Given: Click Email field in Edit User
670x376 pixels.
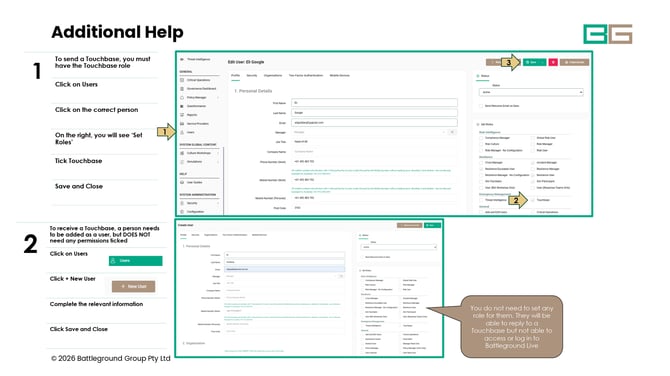Looking at the screenshot, I should 374,123.
